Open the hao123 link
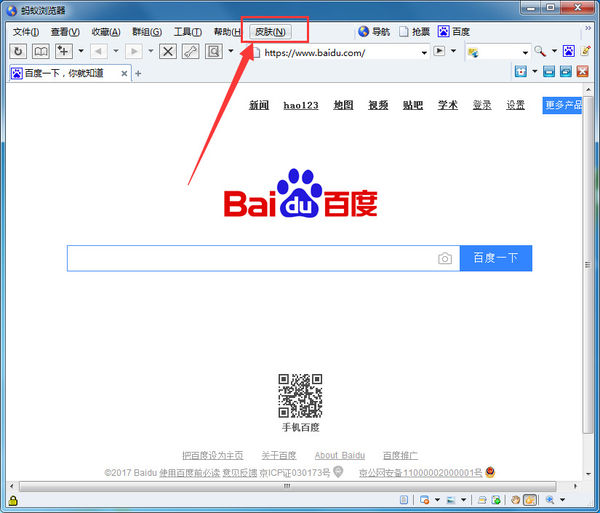Image resolution: width=600 pixels, height=513 pixels. click(x=301, y=105)
